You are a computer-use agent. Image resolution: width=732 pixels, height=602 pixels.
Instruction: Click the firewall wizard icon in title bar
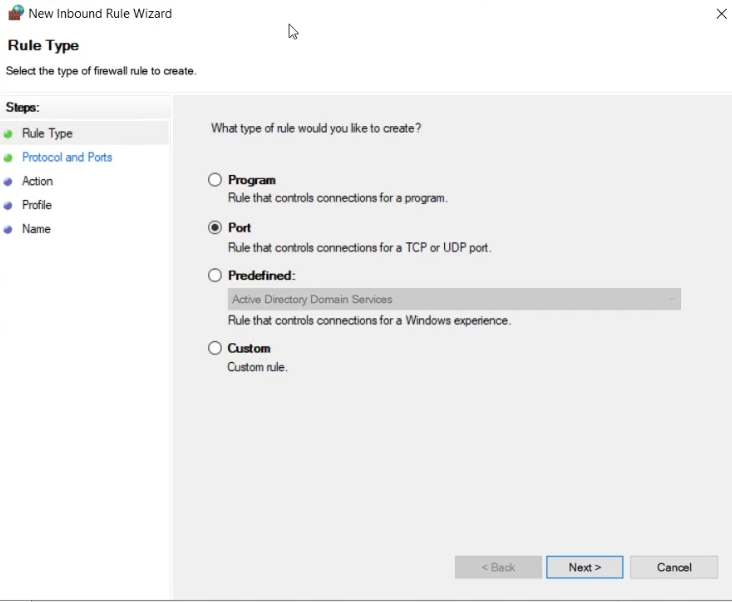point(15,14)
